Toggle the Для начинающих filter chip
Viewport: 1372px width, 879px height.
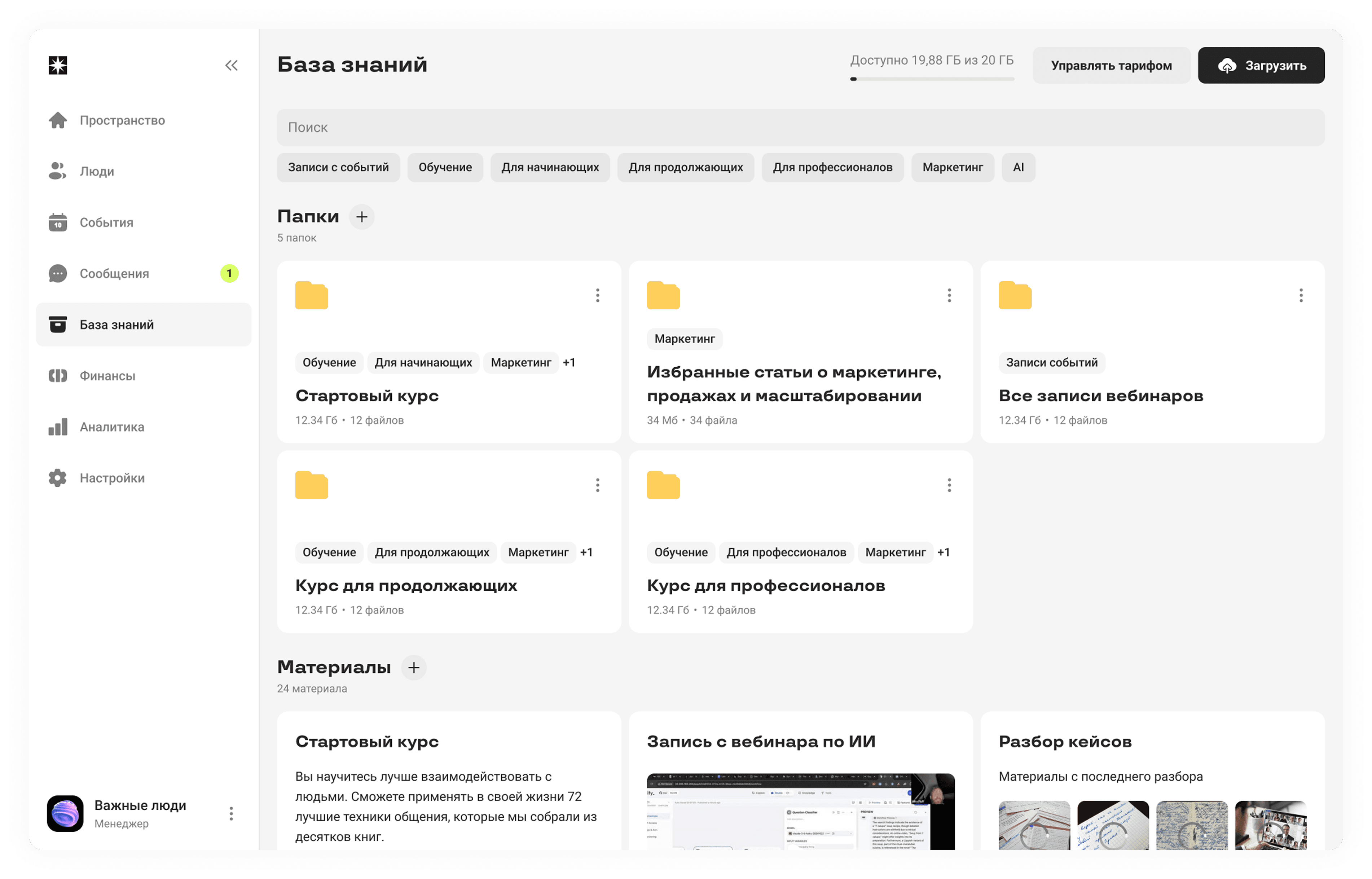550,167
